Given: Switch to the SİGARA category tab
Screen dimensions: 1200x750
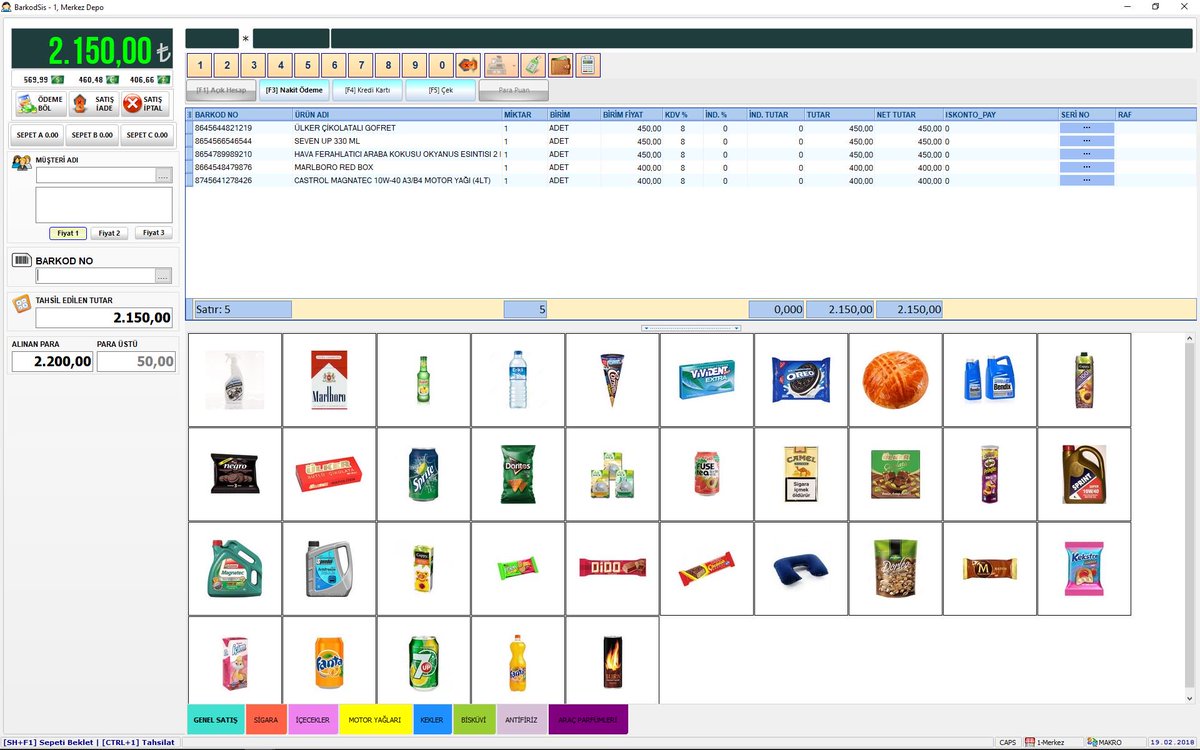Looking at the screenshot, I should pyautogui.click(x=266, y=719).
